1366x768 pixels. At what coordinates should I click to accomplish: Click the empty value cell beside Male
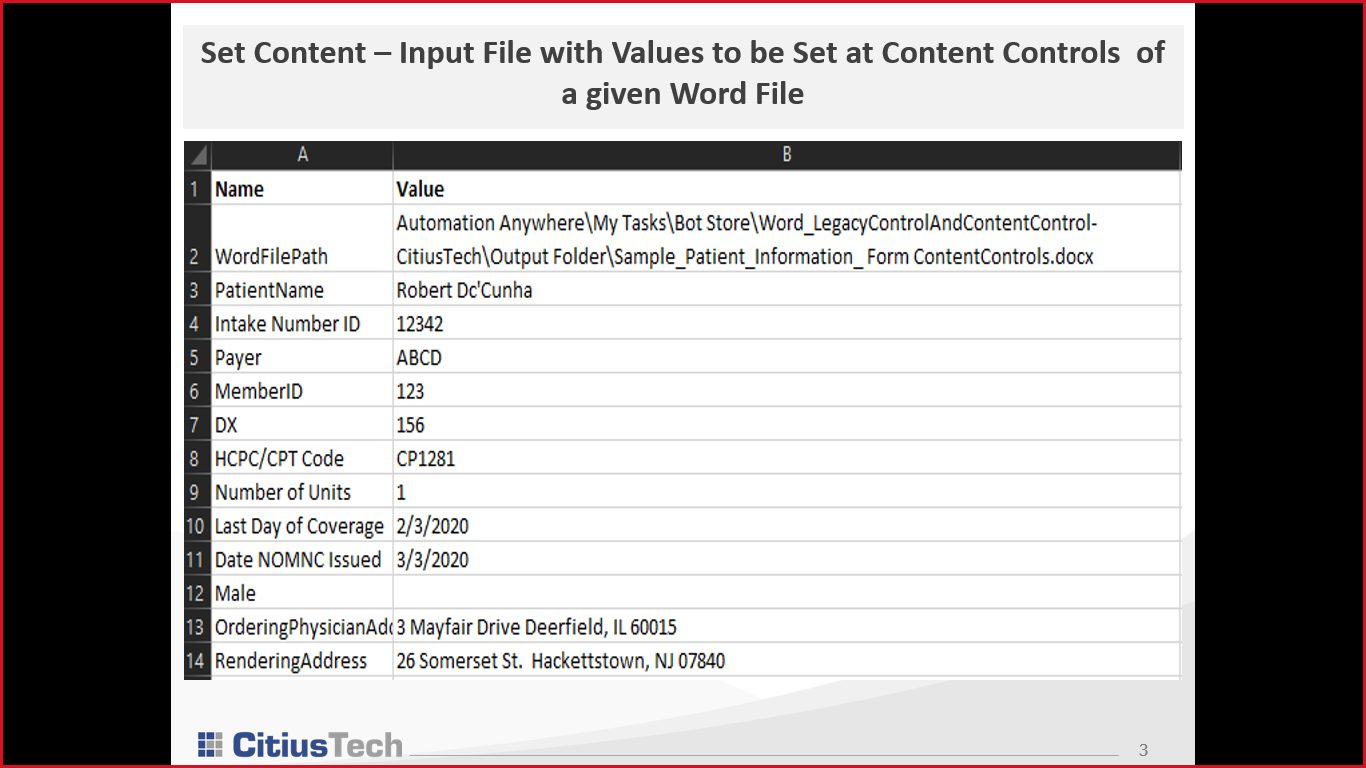[x=786, y=593]
